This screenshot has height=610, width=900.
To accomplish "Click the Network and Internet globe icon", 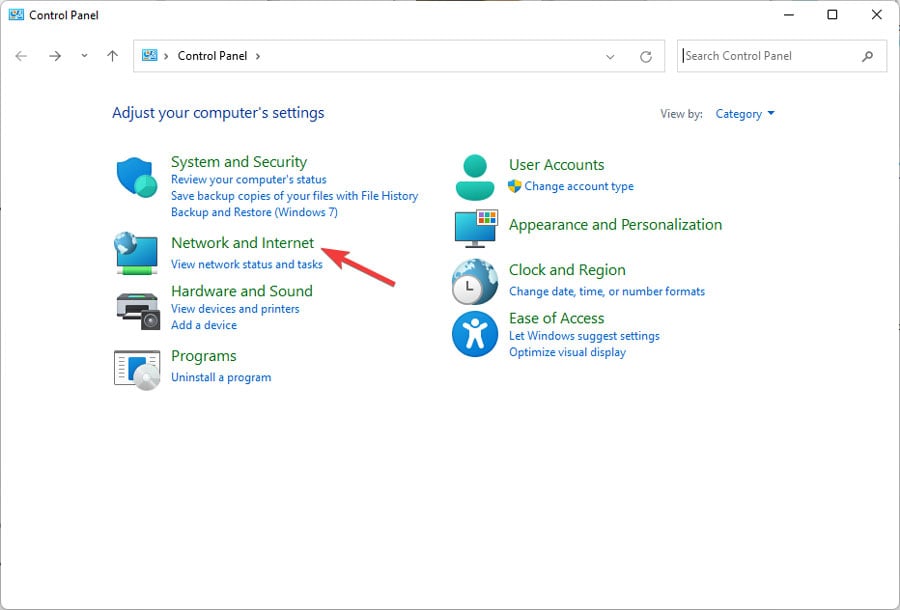I will tap(136, 253).
